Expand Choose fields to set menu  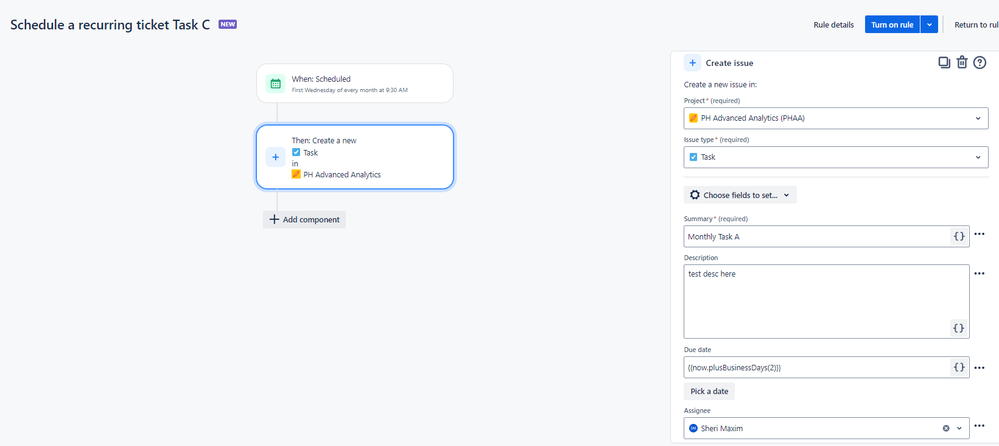click(x=740, y=195)
